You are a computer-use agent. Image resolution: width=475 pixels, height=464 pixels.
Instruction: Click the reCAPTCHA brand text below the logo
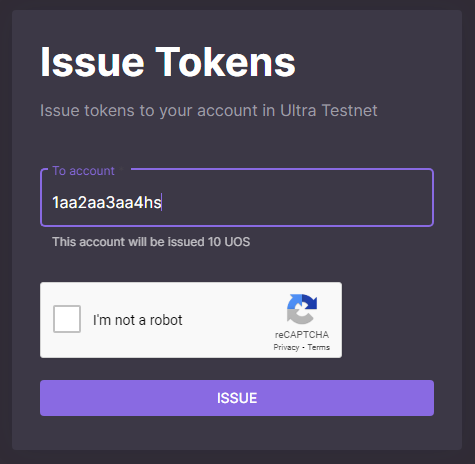(302, 335)
